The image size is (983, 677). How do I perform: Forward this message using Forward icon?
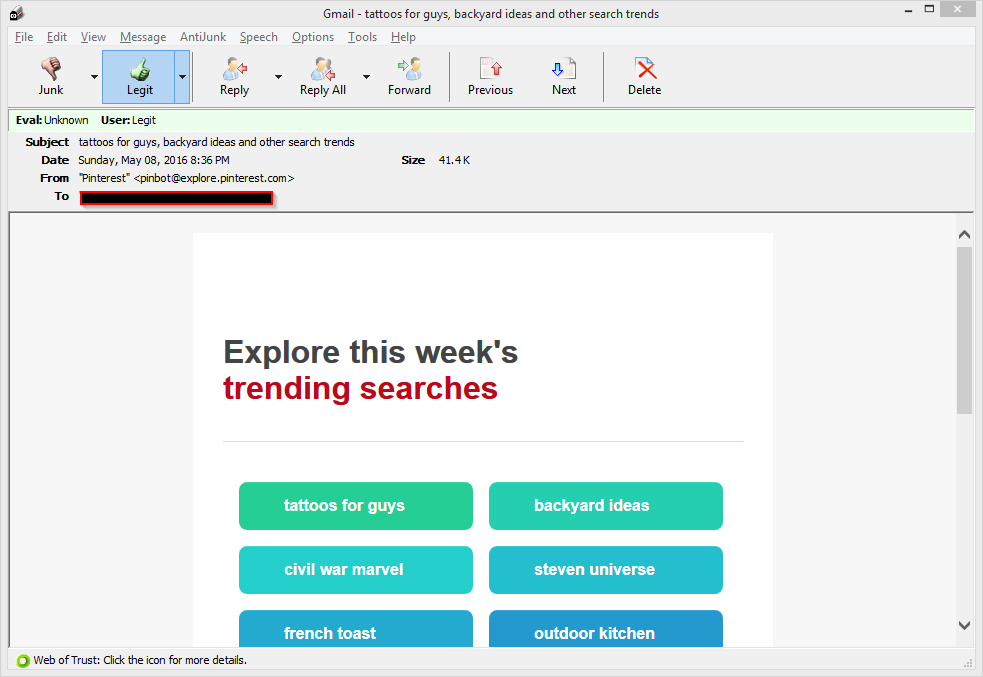pyautogui.click(x=409, y=76)
